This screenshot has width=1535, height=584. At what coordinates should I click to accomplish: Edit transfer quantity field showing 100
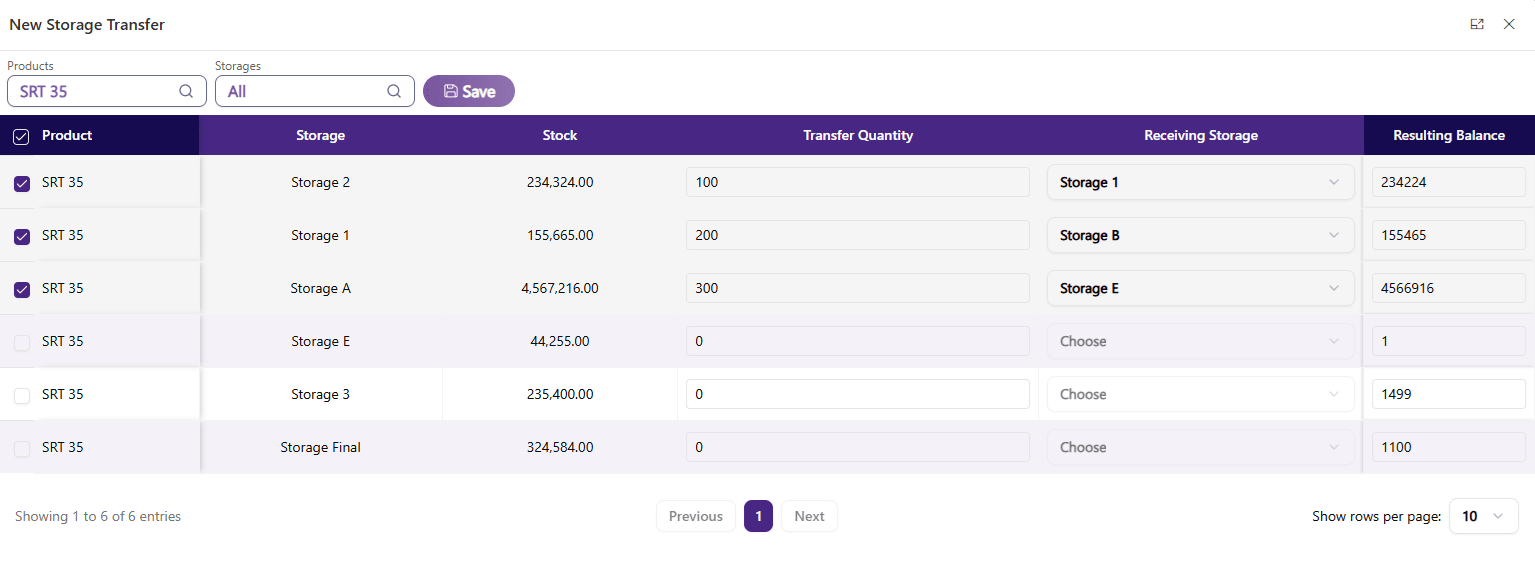857,183
